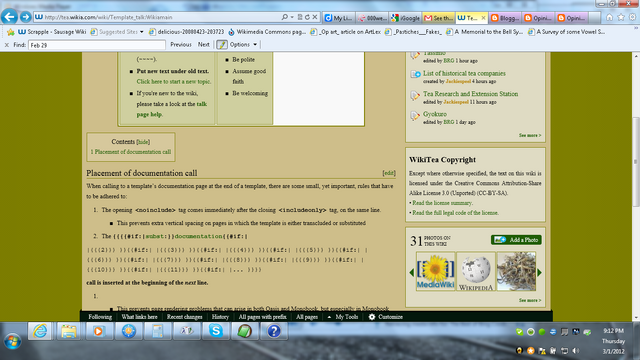Switch to the My Li... browser tab

tap(339, 18)
